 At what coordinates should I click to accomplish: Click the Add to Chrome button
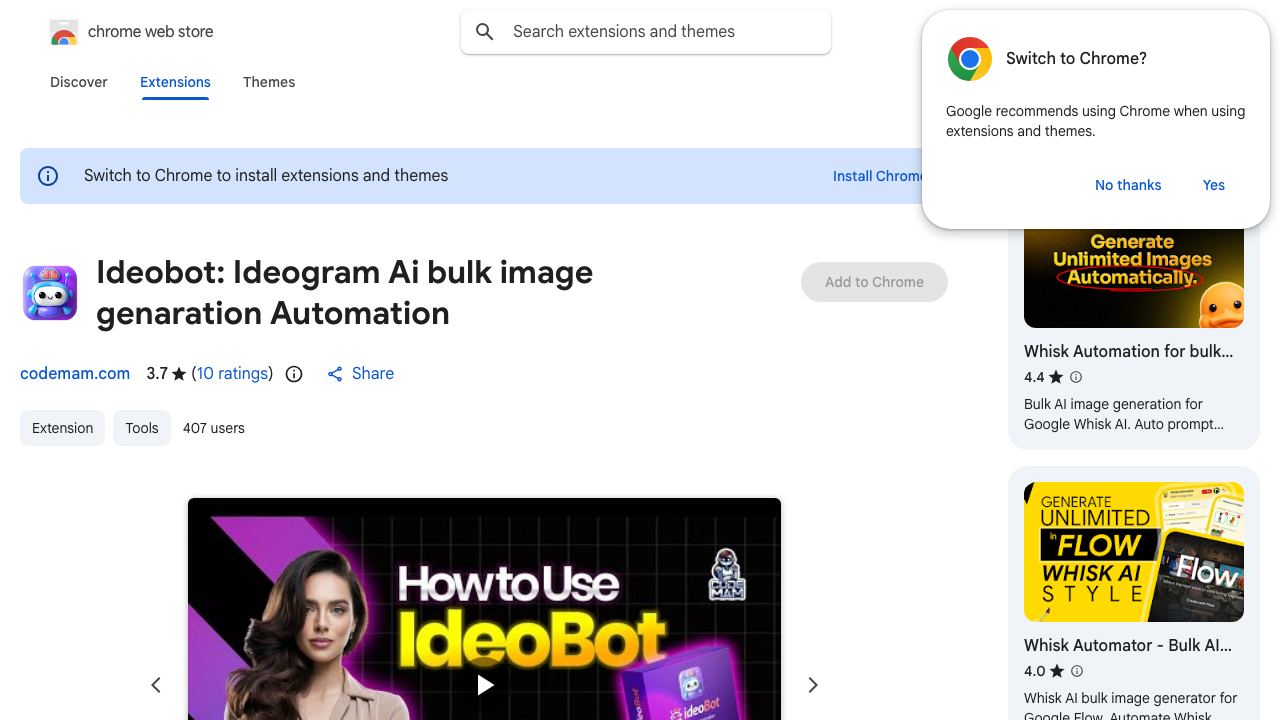[874, 282]
